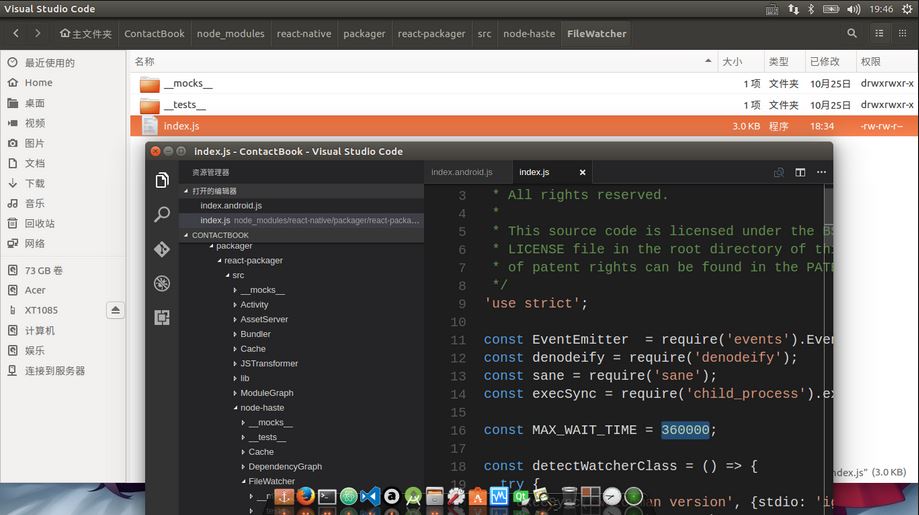919x515 pixels.
Task: Select the index.js editor tab
Action: point(534,172)
